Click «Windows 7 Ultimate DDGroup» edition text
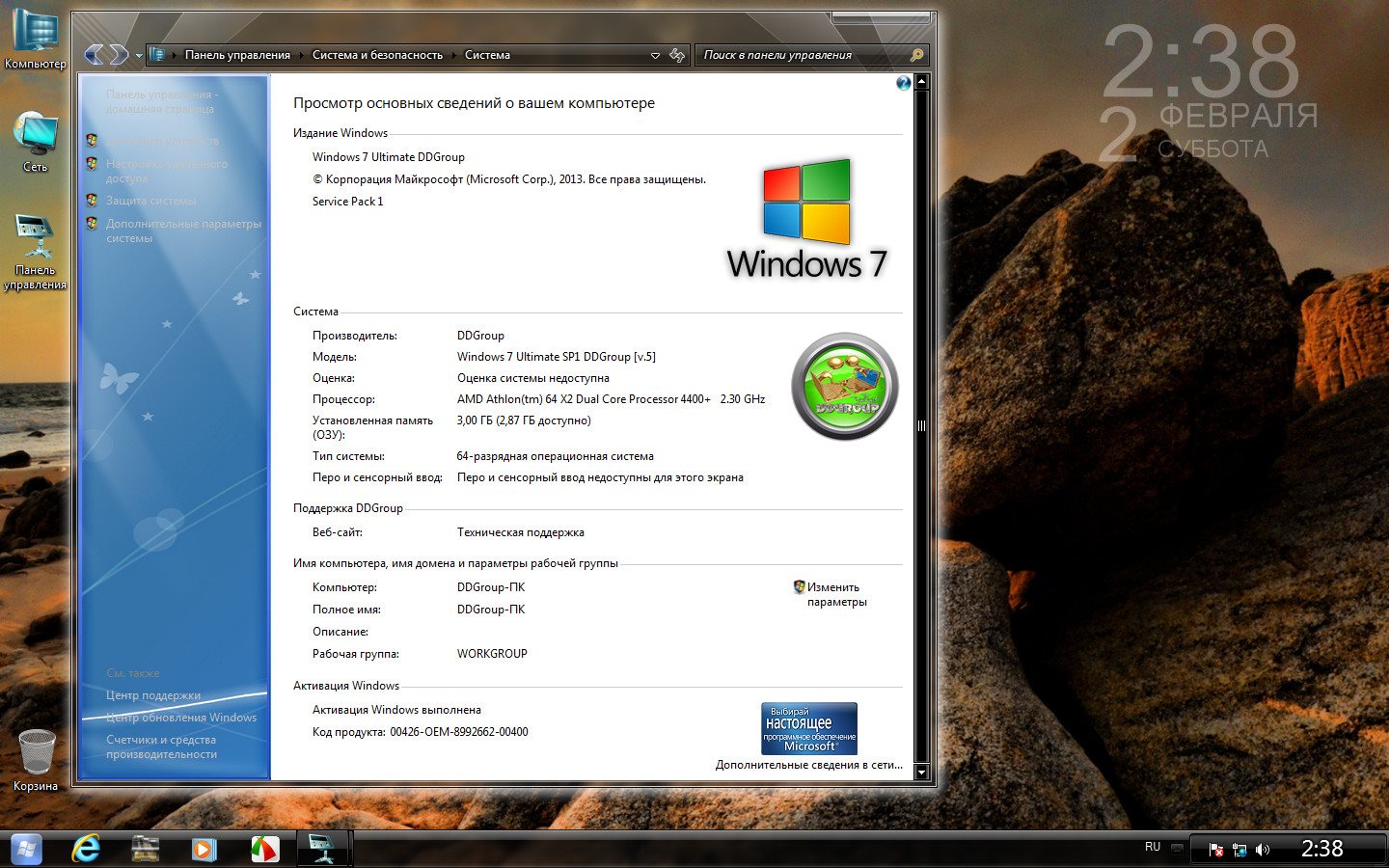Screen dimensions: 1389x868 (x=389, y=157)
